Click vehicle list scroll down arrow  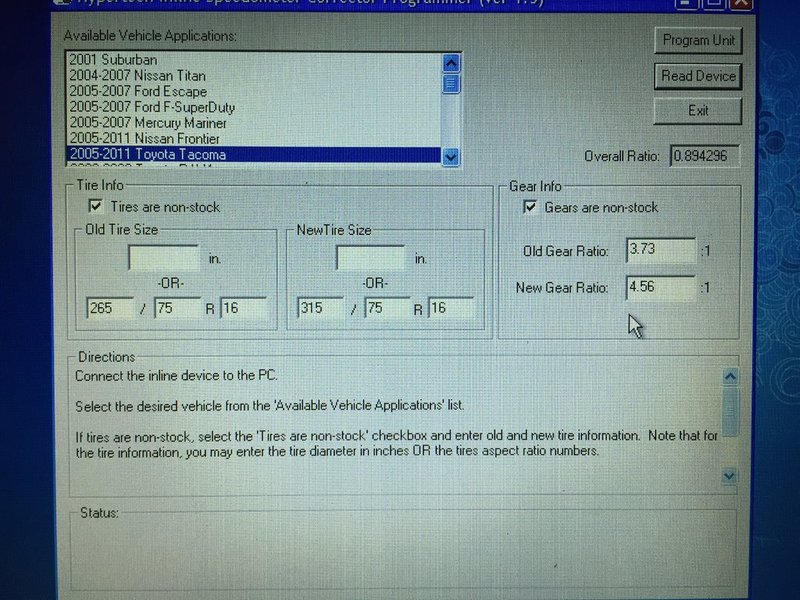click(451, 157)
